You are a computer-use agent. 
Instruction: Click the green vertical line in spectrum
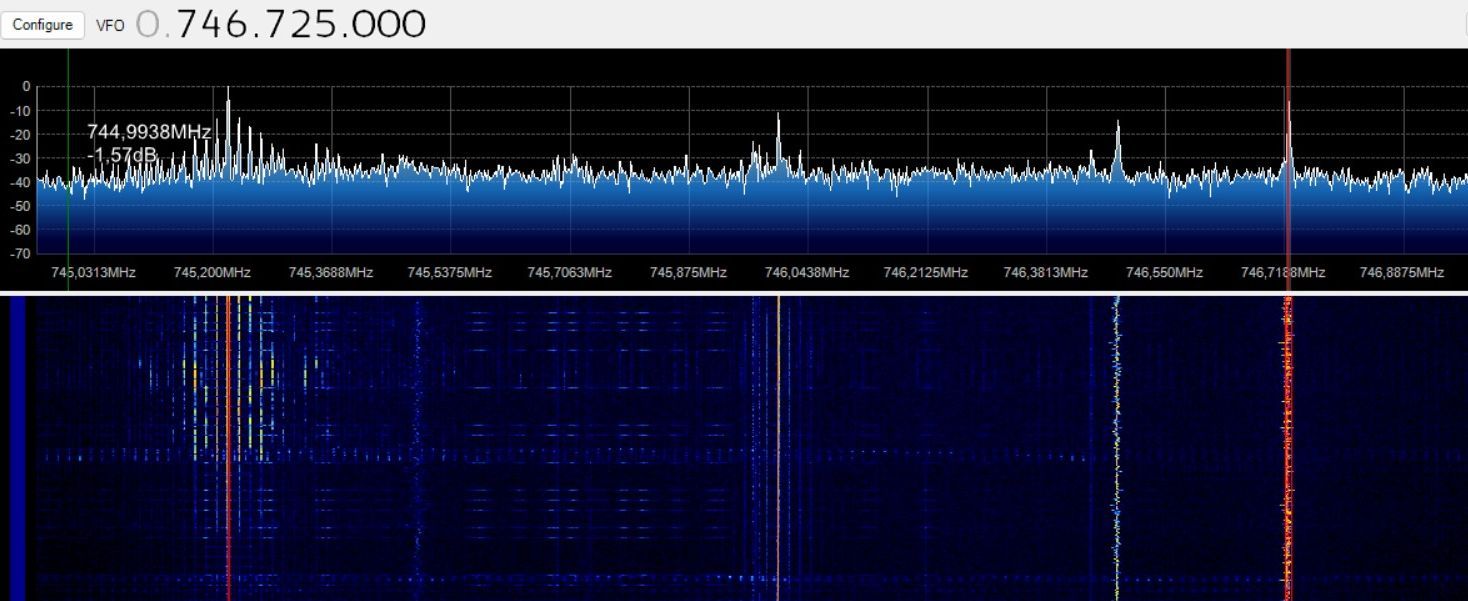click(x=68, y=220)
